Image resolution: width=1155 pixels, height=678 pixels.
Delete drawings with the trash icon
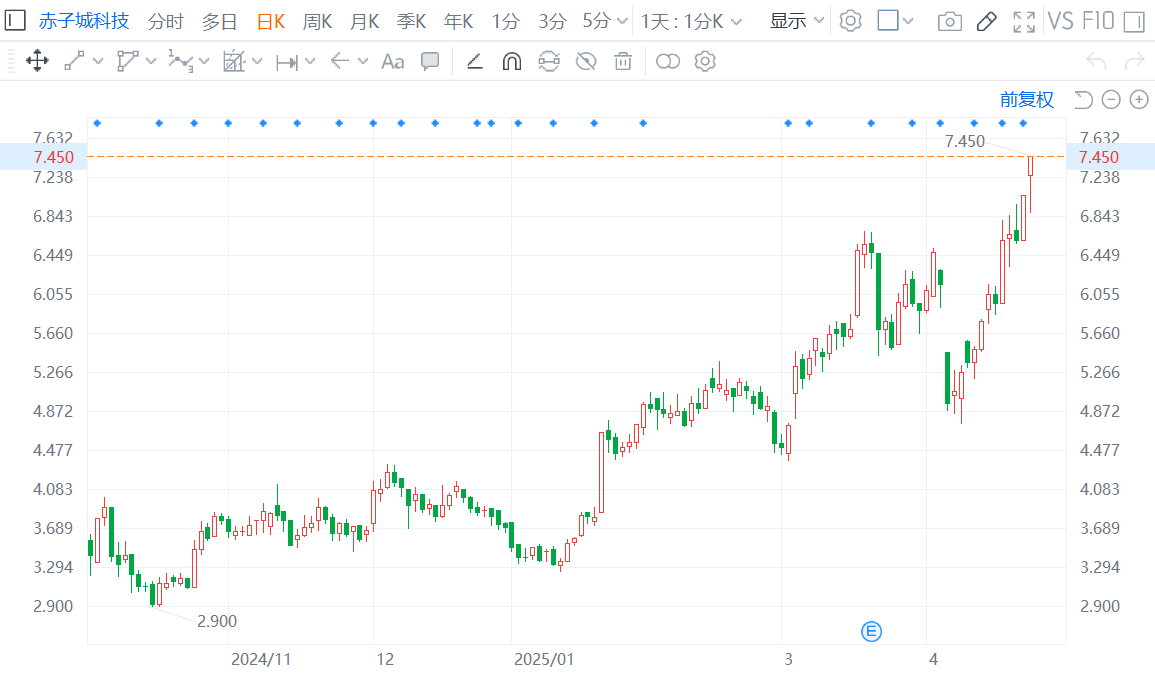pyautogui.click(x=623, y=61)
